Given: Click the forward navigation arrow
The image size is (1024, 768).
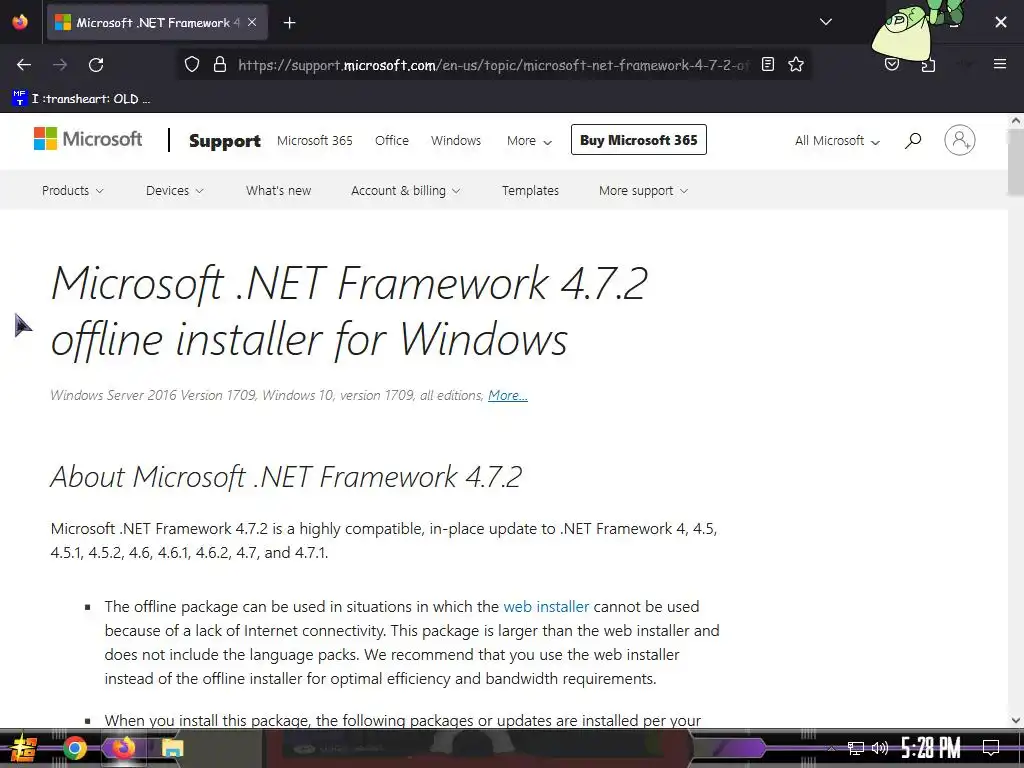Looking at the screenshot, I should [x=60, y=65].
